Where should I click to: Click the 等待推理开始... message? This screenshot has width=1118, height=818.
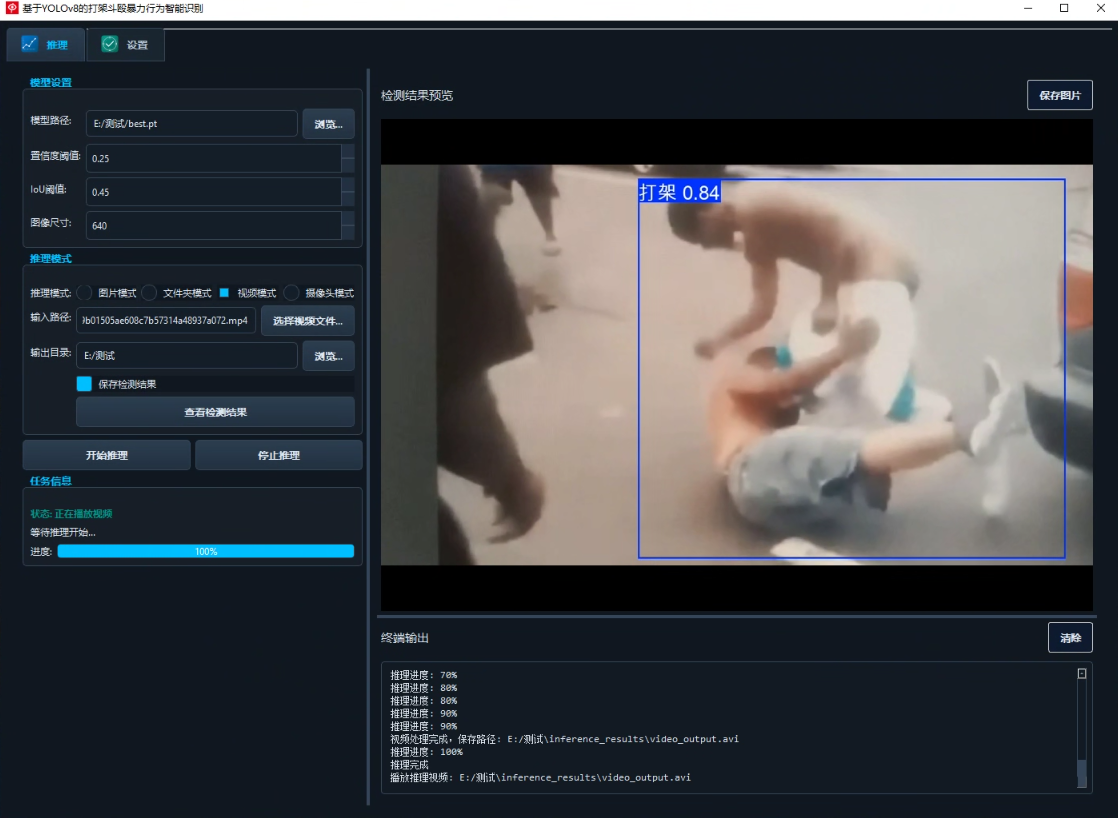pyautogui.click(x=63, y=532)
